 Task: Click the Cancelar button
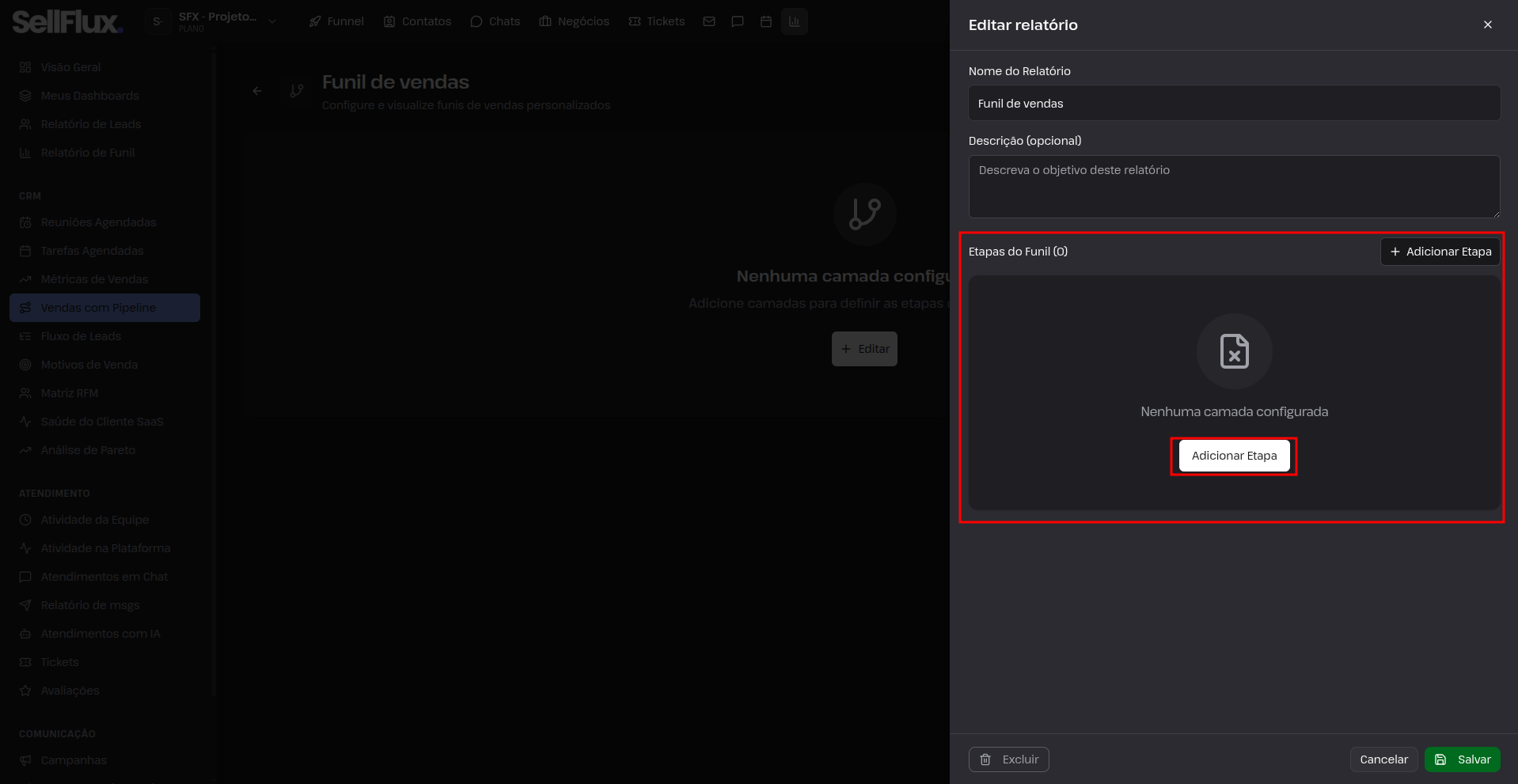point(1383,759)
